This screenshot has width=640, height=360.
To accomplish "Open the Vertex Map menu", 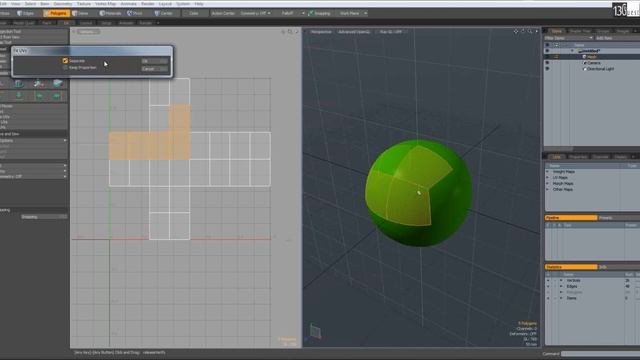I will (105, 4).
